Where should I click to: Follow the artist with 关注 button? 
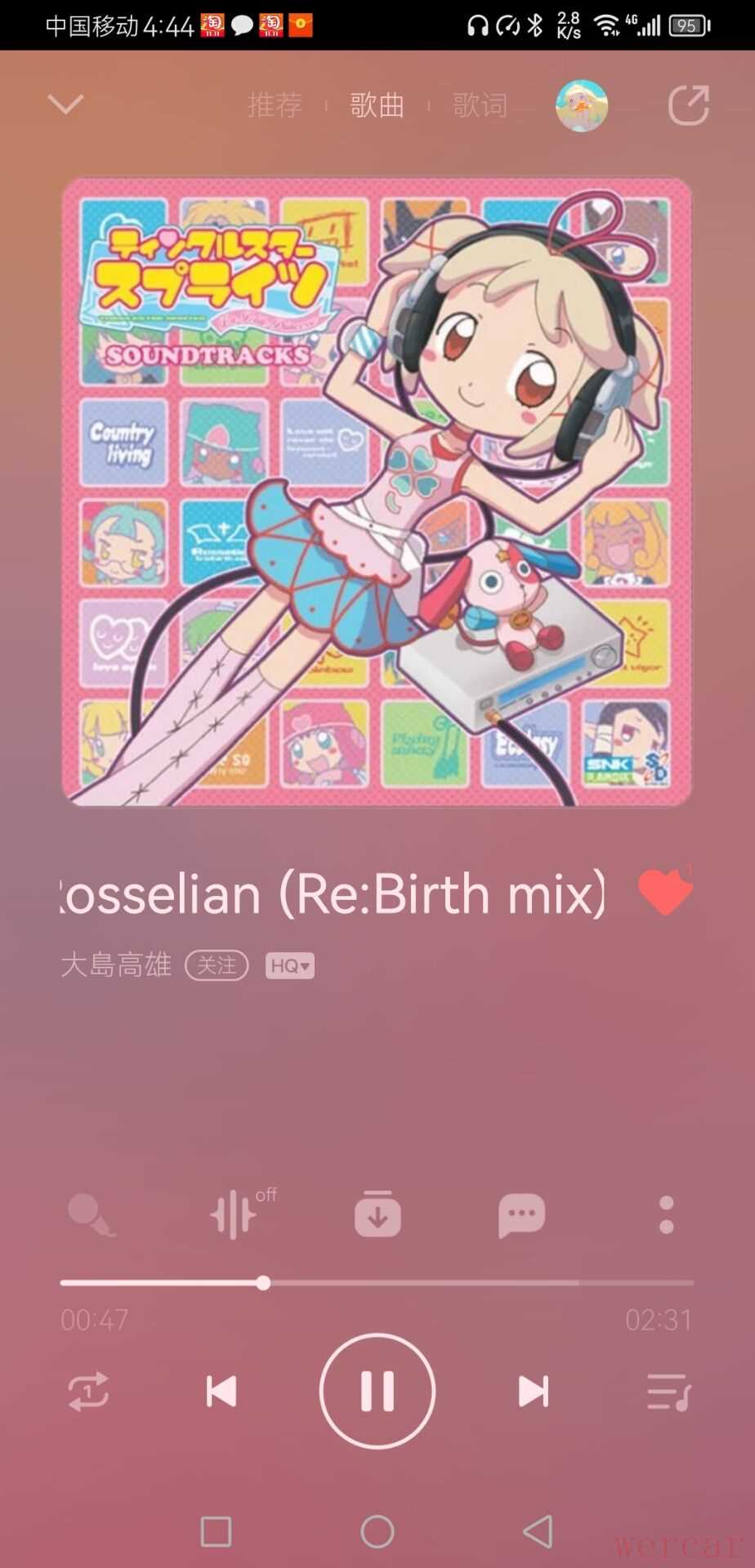(x=217, y=966)
